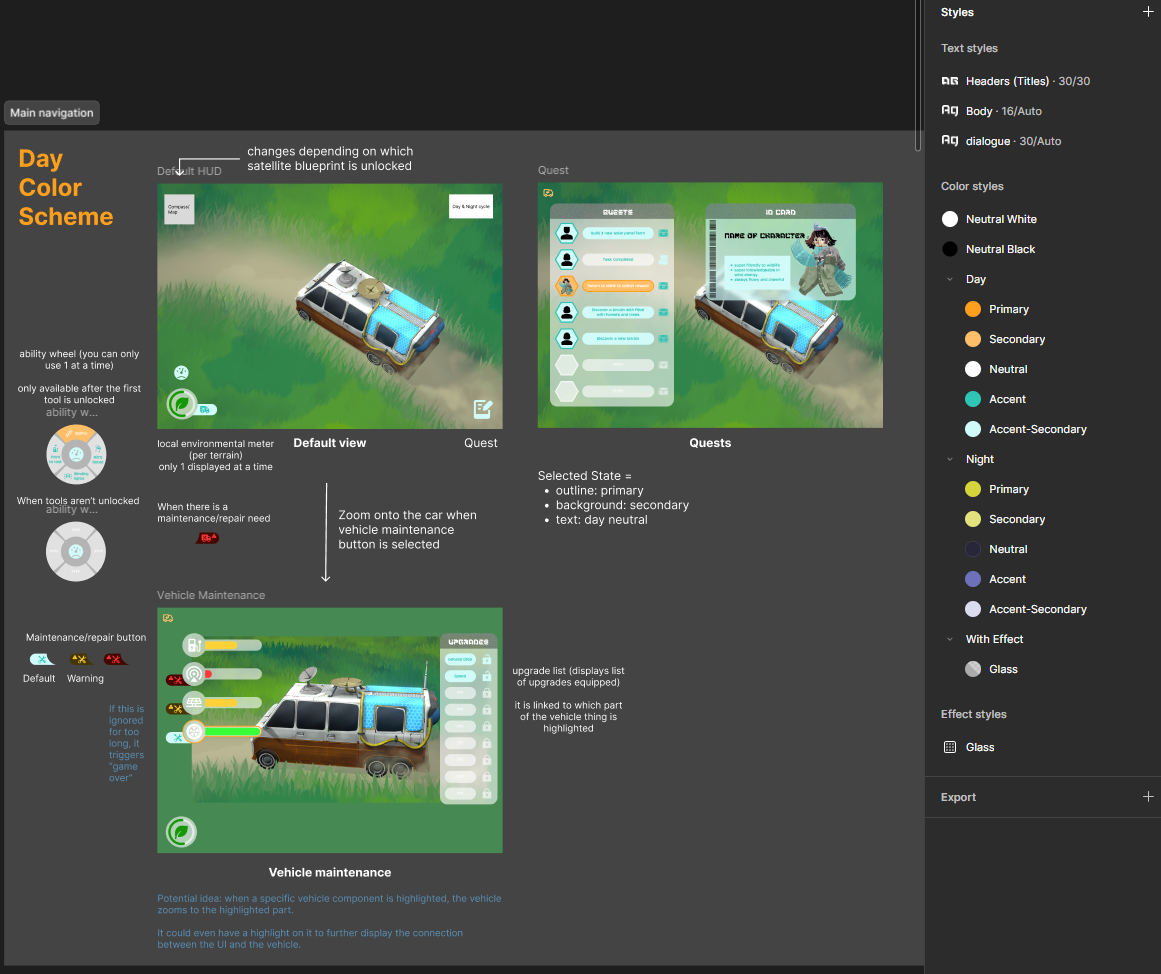Screen dimensions: 1161x974
Task: Select the Day & Night cycle box
Action: coord(470,206)
